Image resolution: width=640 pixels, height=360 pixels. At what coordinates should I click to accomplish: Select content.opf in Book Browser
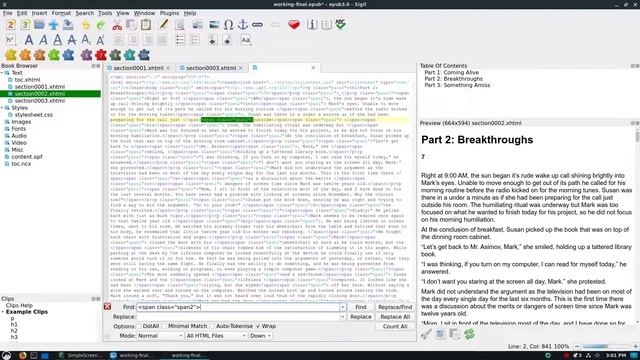pyautogui.click(x=27, y=157)
